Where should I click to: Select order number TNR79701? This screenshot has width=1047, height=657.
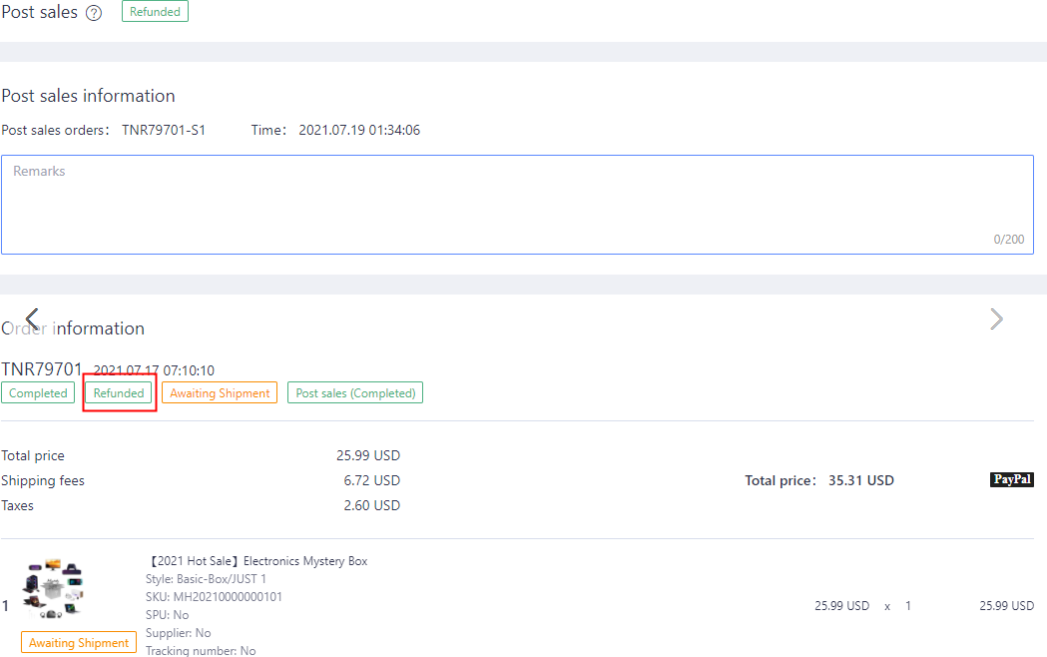42,370
